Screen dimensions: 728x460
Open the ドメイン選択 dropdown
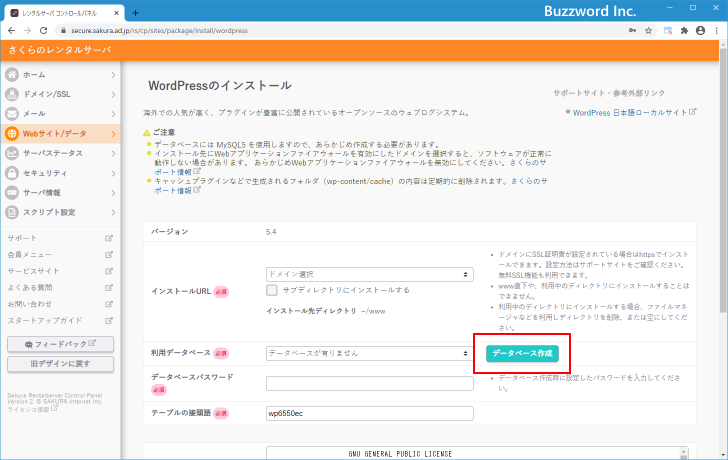[x=370, y=274]
